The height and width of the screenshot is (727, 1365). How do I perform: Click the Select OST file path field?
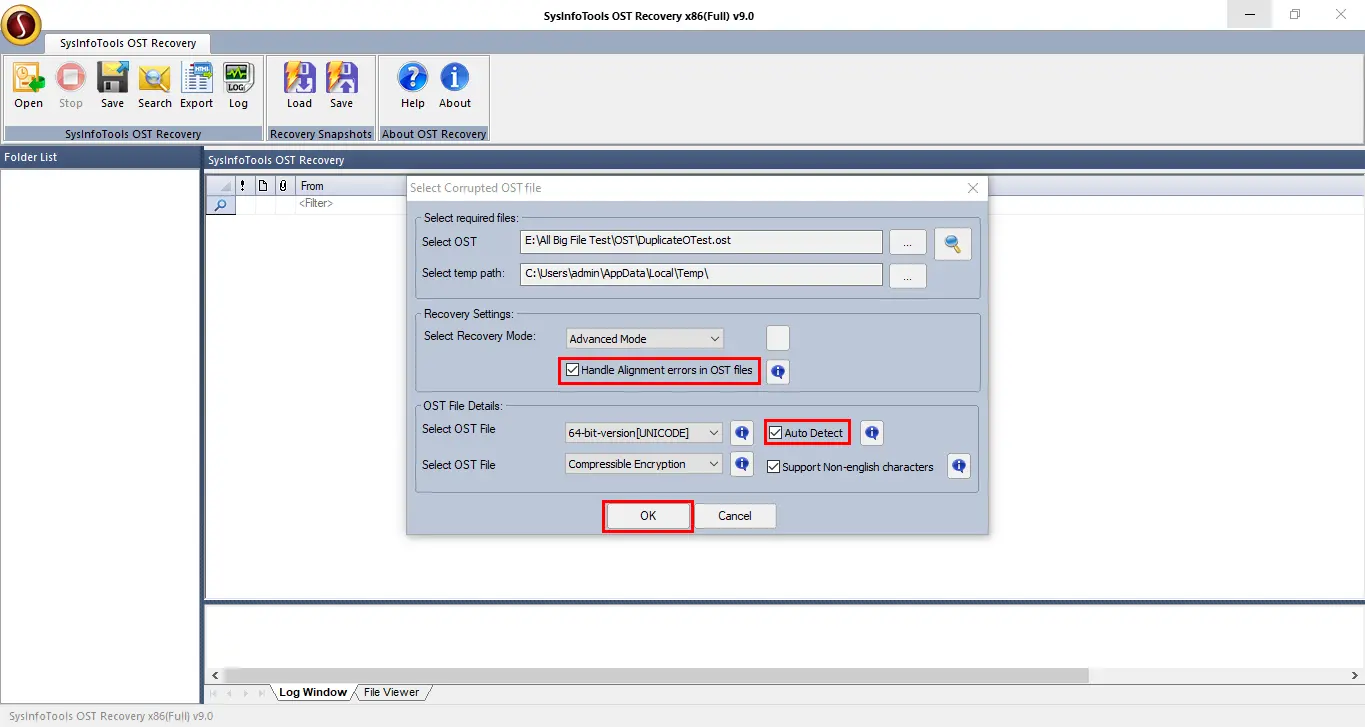tap(701, 242)
